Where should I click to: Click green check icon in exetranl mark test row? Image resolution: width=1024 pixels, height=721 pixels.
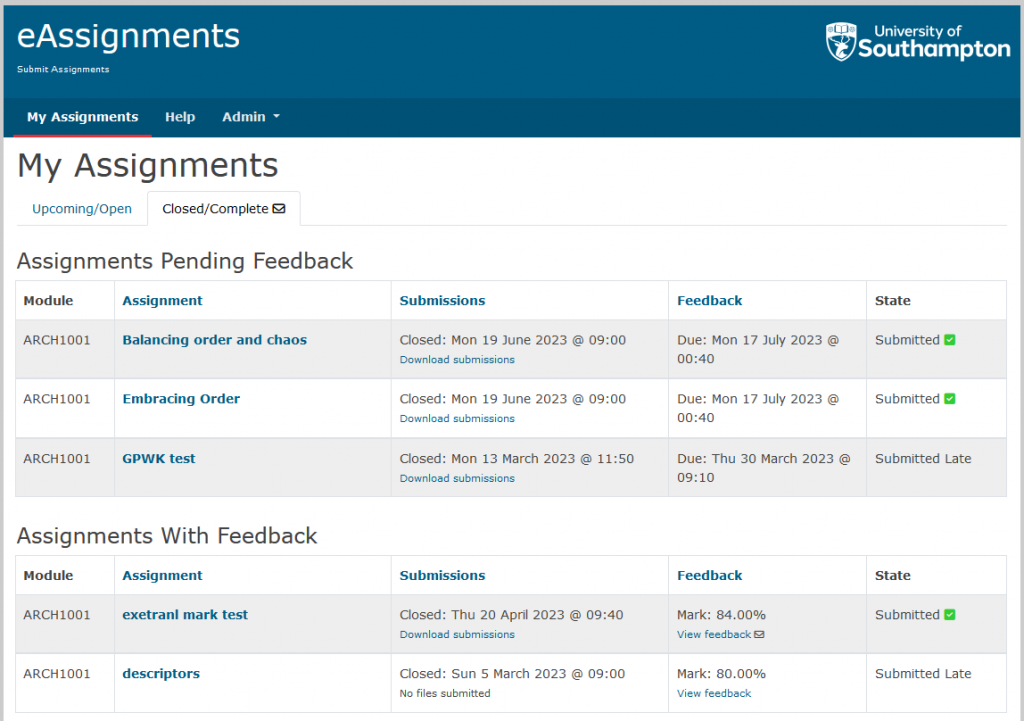click(950, 615)
